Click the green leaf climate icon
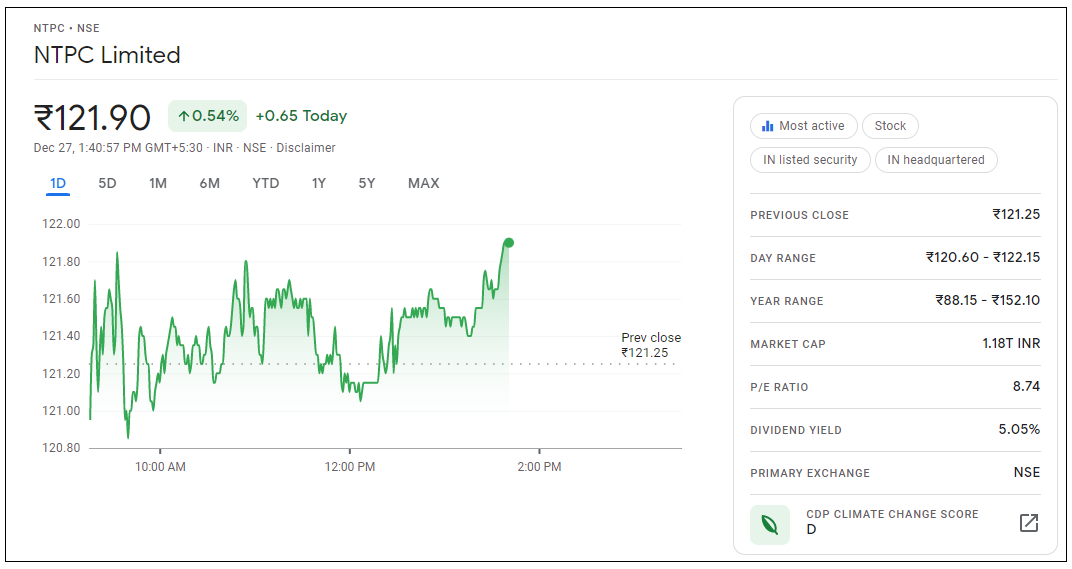 [770, 525]
